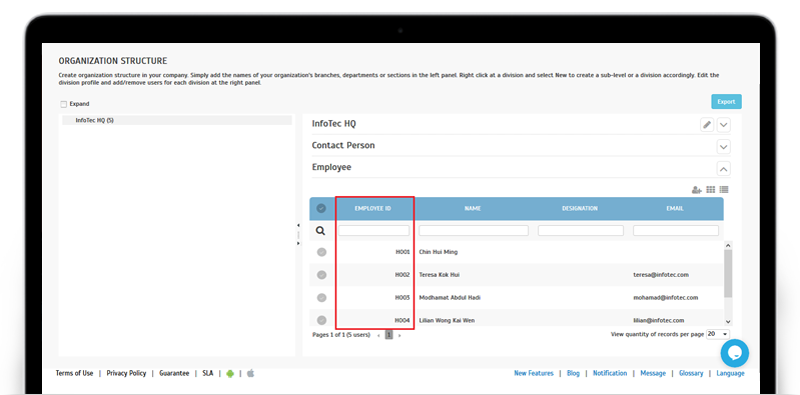800x395 pixels.
Task: Click previous page arrow in pagination
Action: click(378, 336)
